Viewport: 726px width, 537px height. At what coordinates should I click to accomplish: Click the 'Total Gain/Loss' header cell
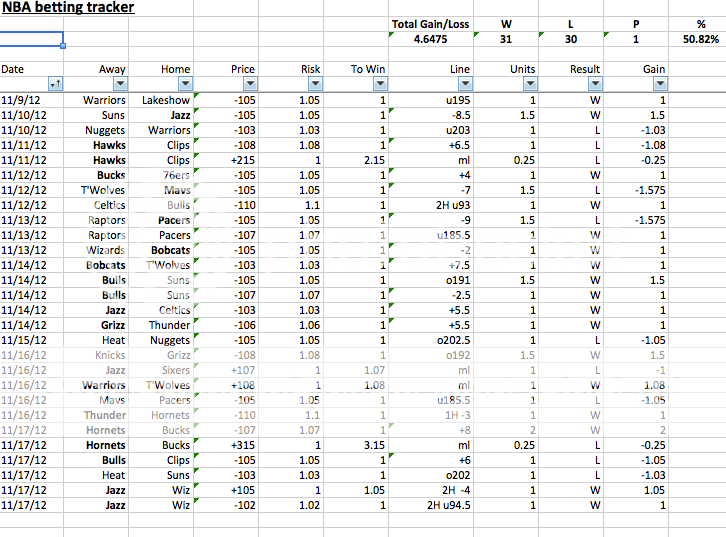431,24
